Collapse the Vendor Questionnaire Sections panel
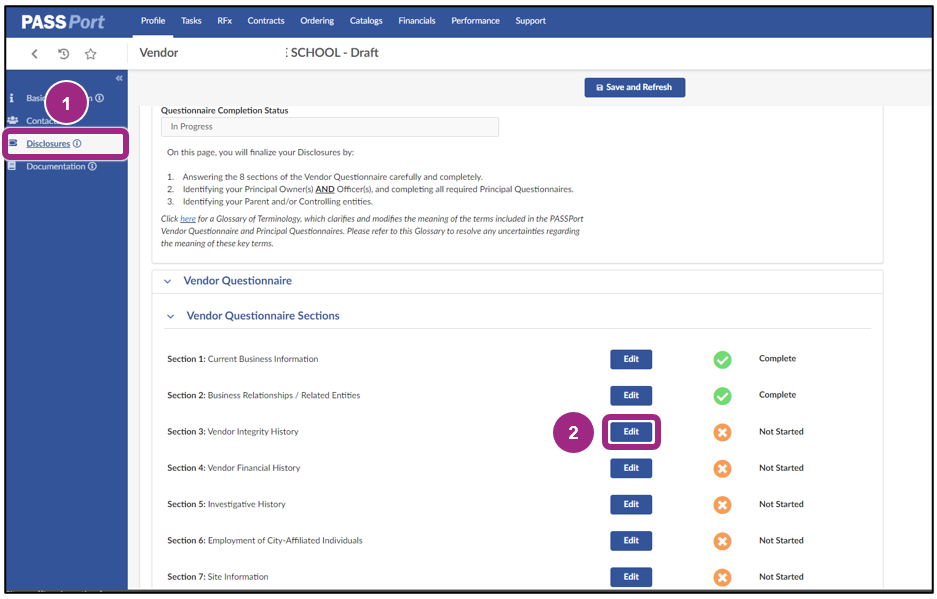937x599 pixels. (169, 316)
